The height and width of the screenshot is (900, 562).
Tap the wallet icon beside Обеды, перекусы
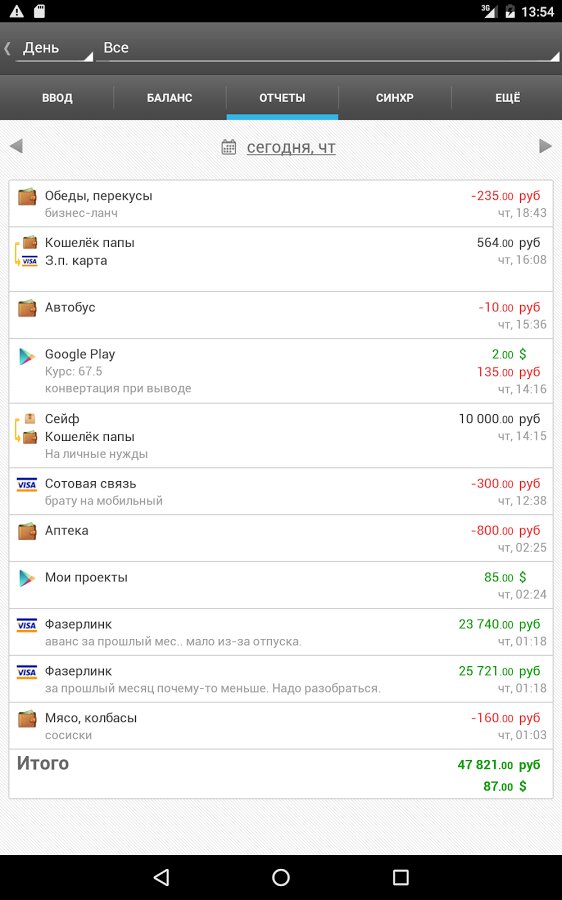tap(27, 197)
